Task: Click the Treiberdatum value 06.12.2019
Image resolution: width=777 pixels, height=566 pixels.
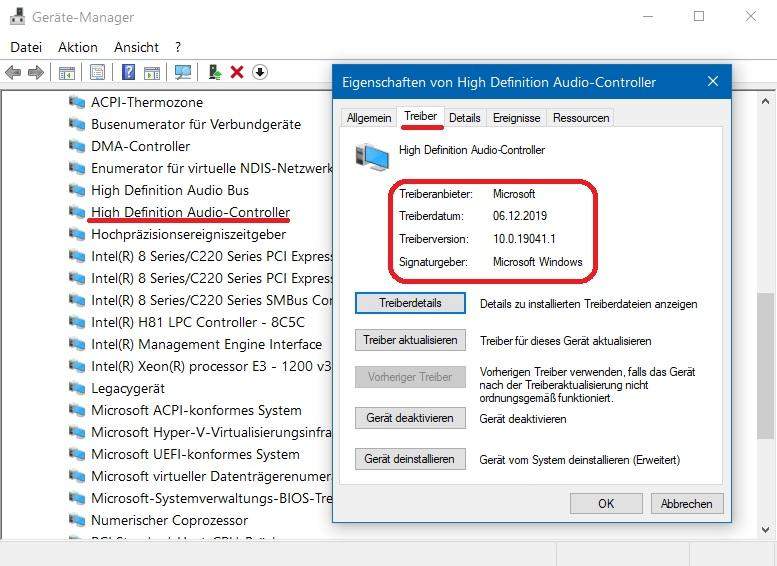Action: pyautogui.click(x=520, y=216)
